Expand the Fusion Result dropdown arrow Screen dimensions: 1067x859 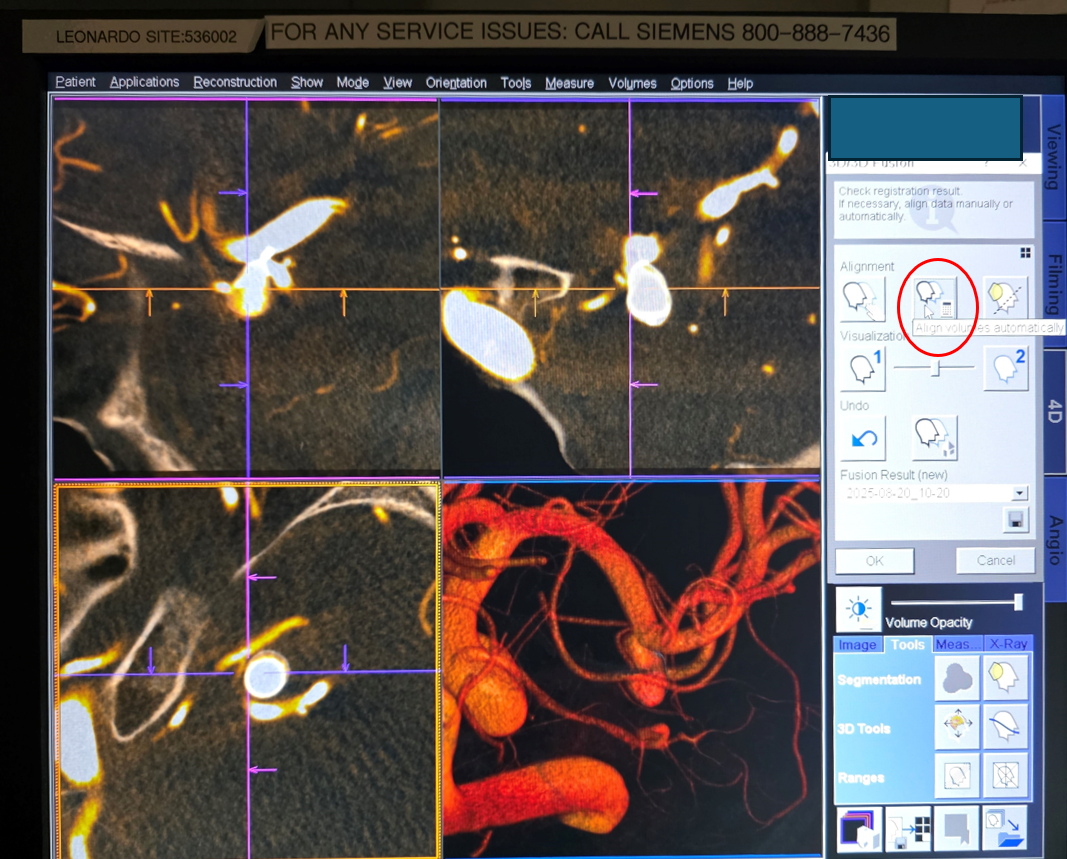pyautogui.click(x=1019, y=493)
